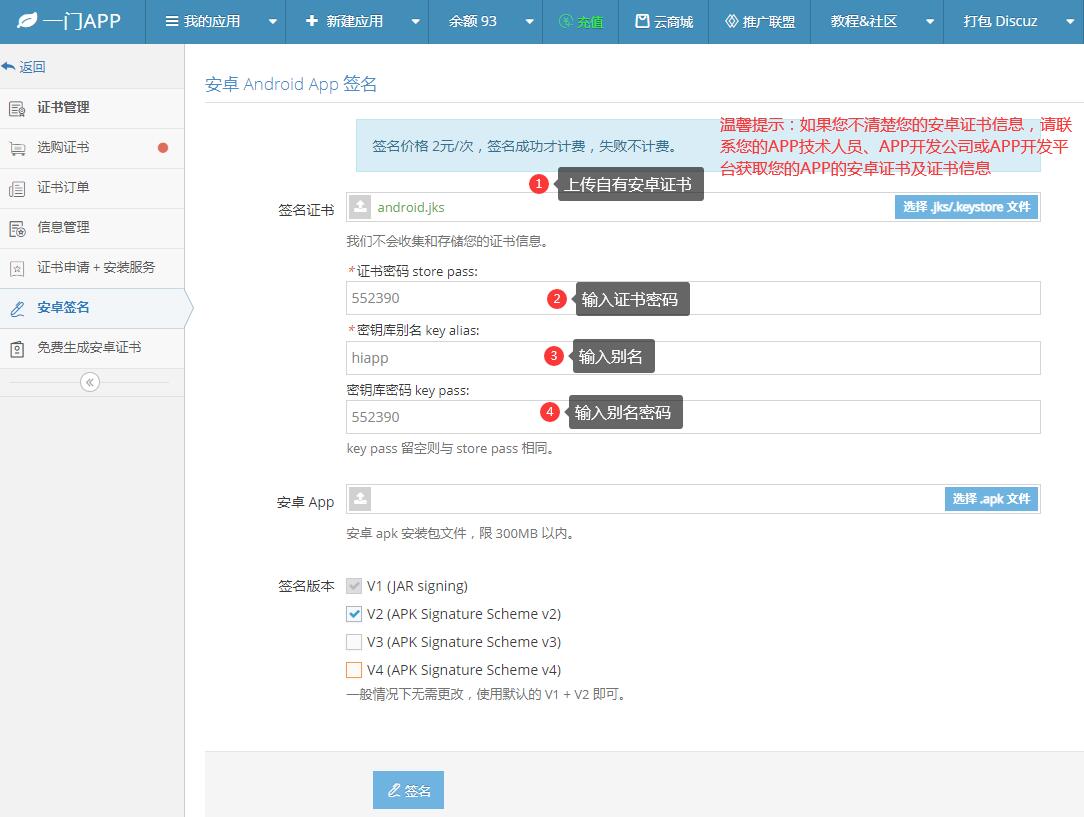Click the 免费生成安卓证书 badge icon
Viewport: 1084px width, 817px height.
17,348
